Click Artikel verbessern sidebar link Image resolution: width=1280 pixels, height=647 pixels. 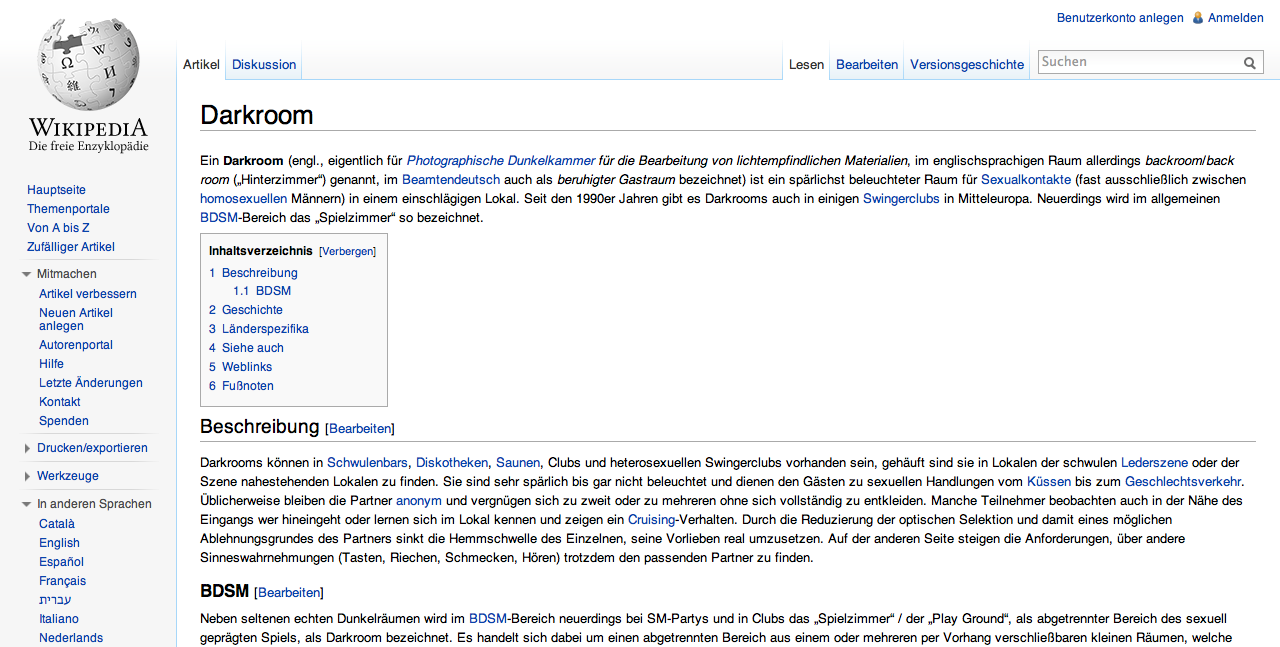88,294
